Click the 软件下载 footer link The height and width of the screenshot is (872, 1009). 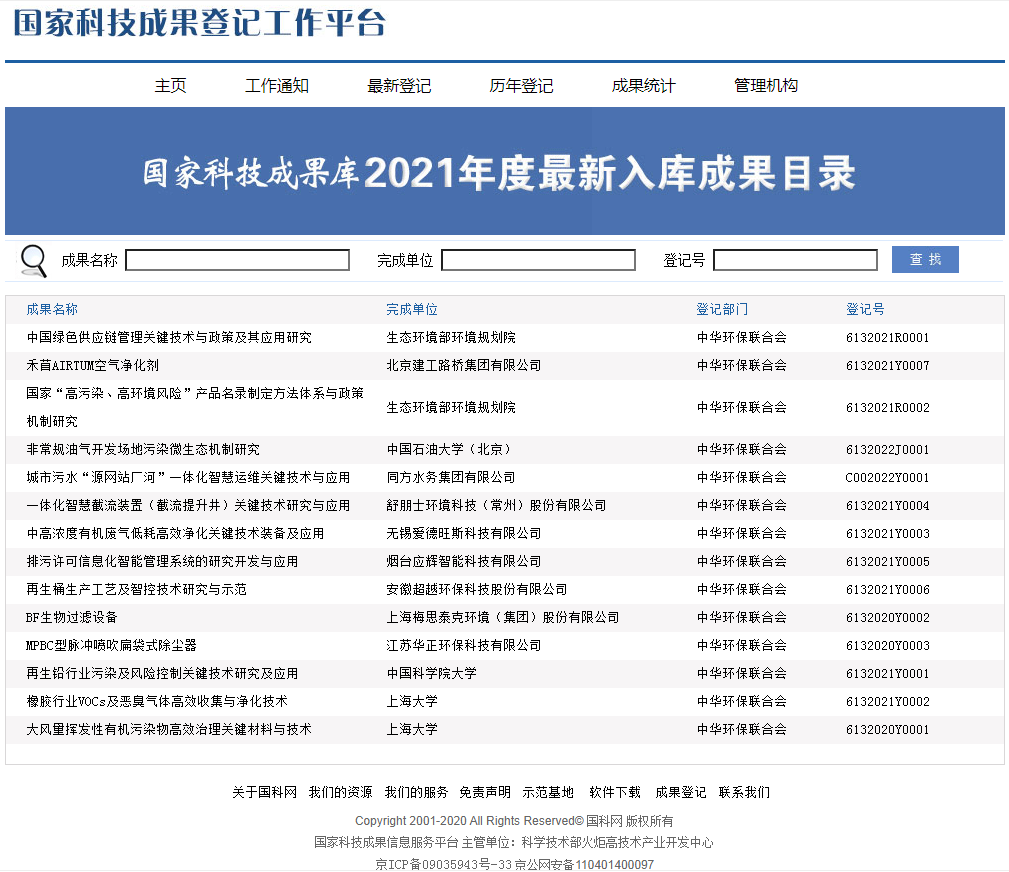pyautogui.click(x=615, y=793)
